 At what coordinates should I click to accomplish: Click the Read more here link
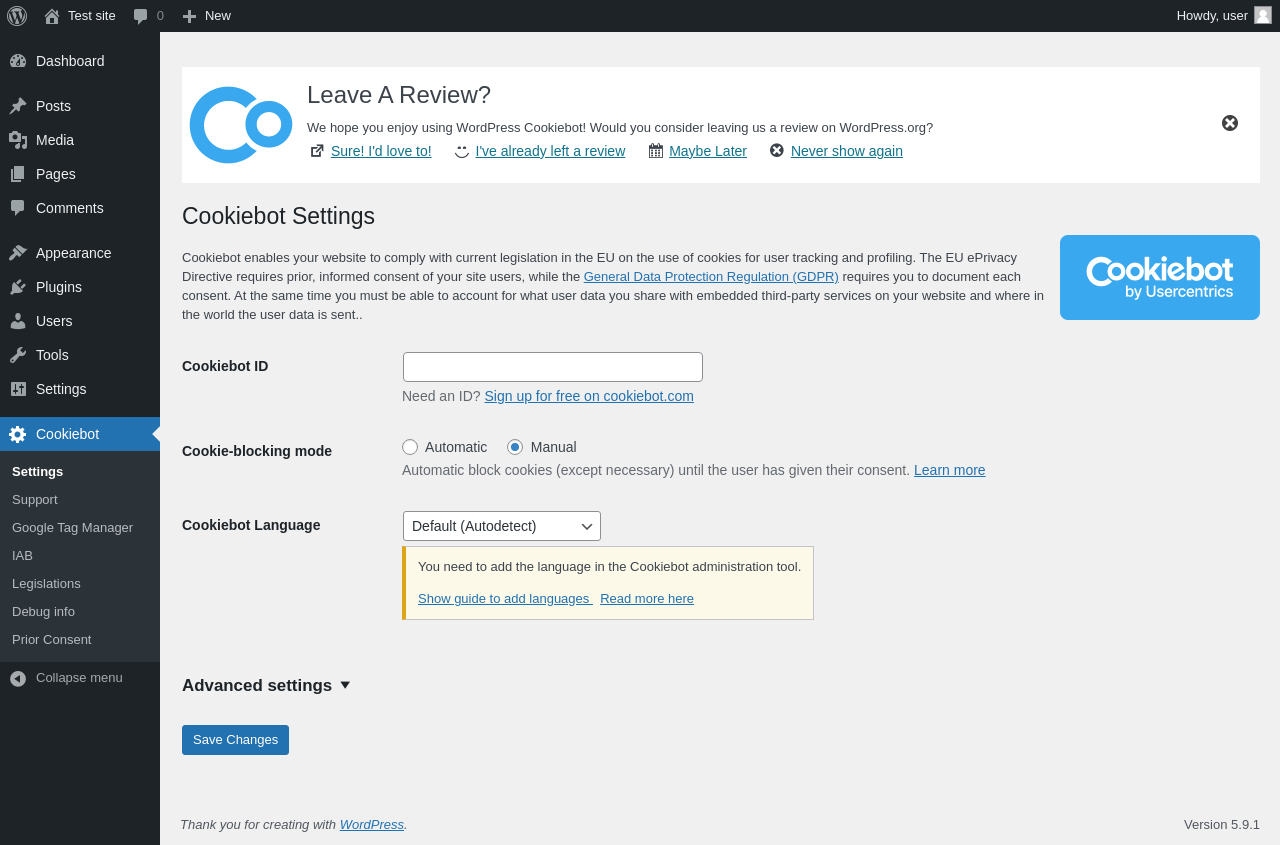[647, 599]
